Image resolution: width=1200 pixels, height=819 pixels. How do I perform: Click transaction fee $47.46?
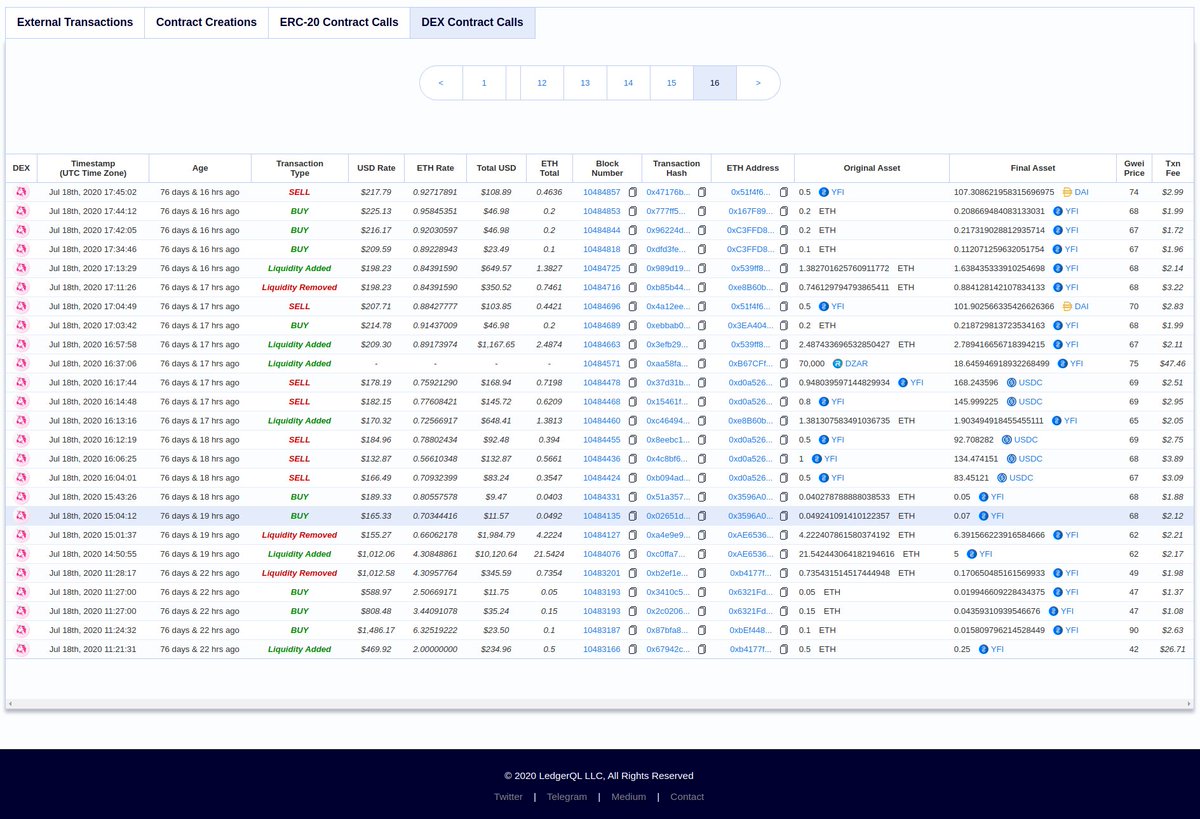(x=1172, y=364)
